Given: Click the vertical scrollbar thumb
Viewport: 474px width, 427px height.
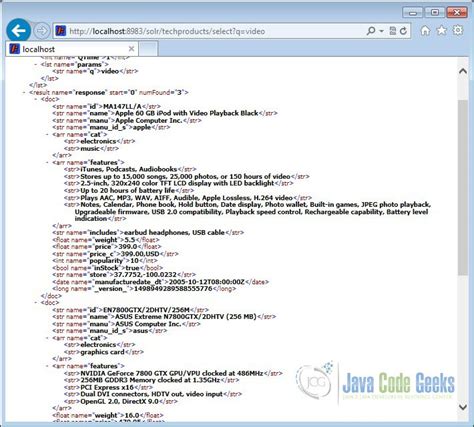Looking at the screenshot, I should click(463, 187).
